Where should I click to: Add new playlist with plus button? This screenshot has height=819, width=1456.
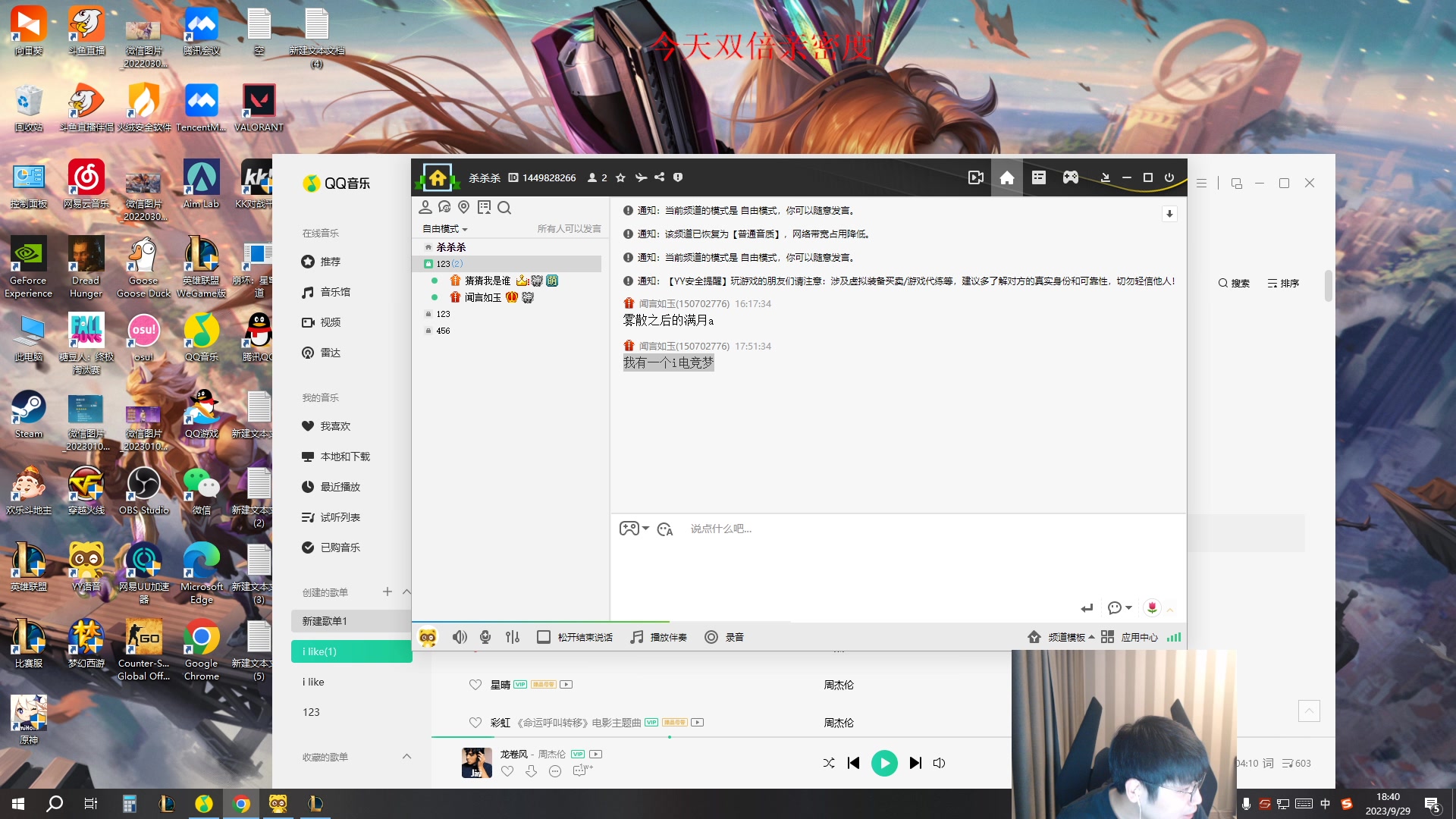(x=388, y=591)
